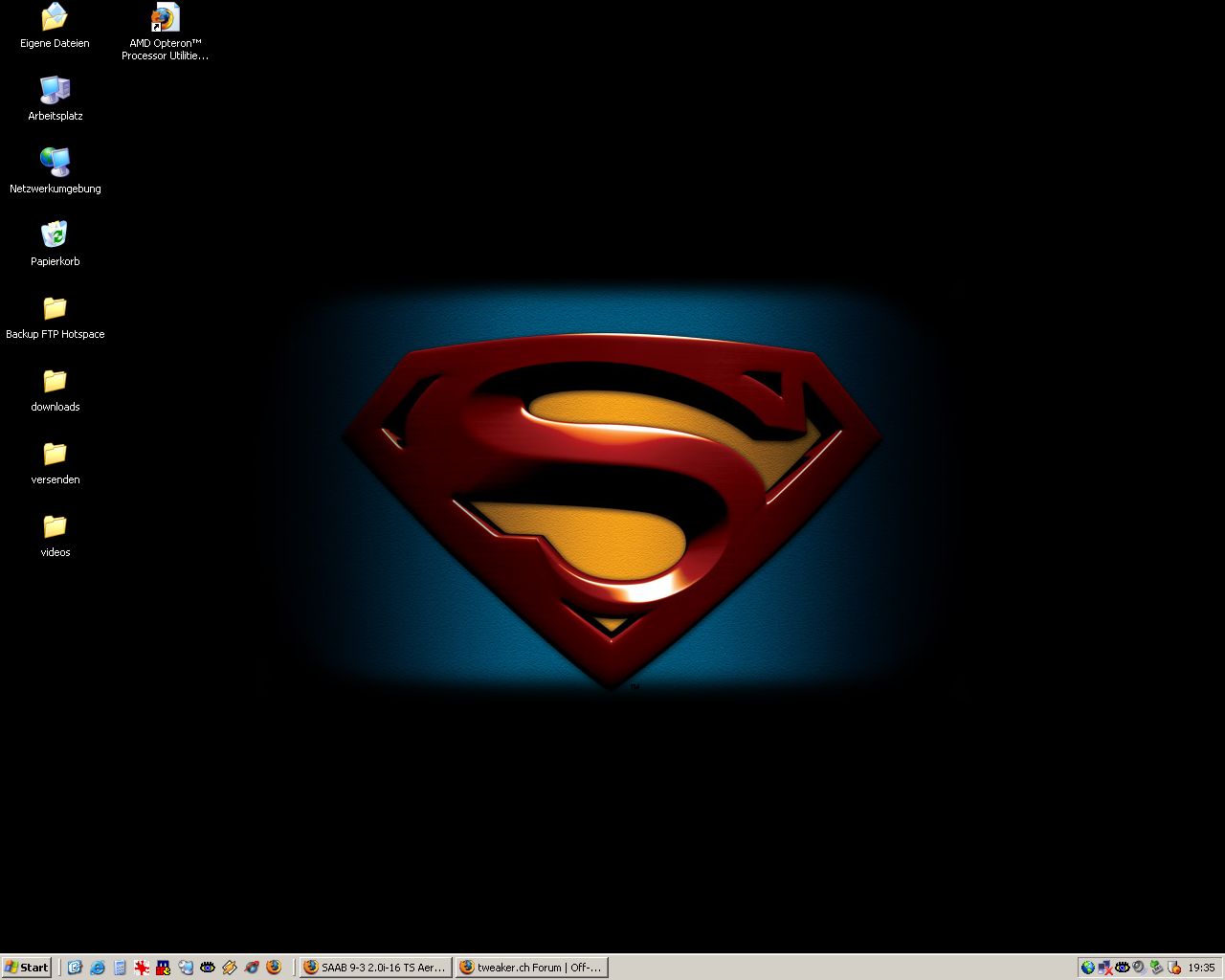Open the Start menu

27,968
